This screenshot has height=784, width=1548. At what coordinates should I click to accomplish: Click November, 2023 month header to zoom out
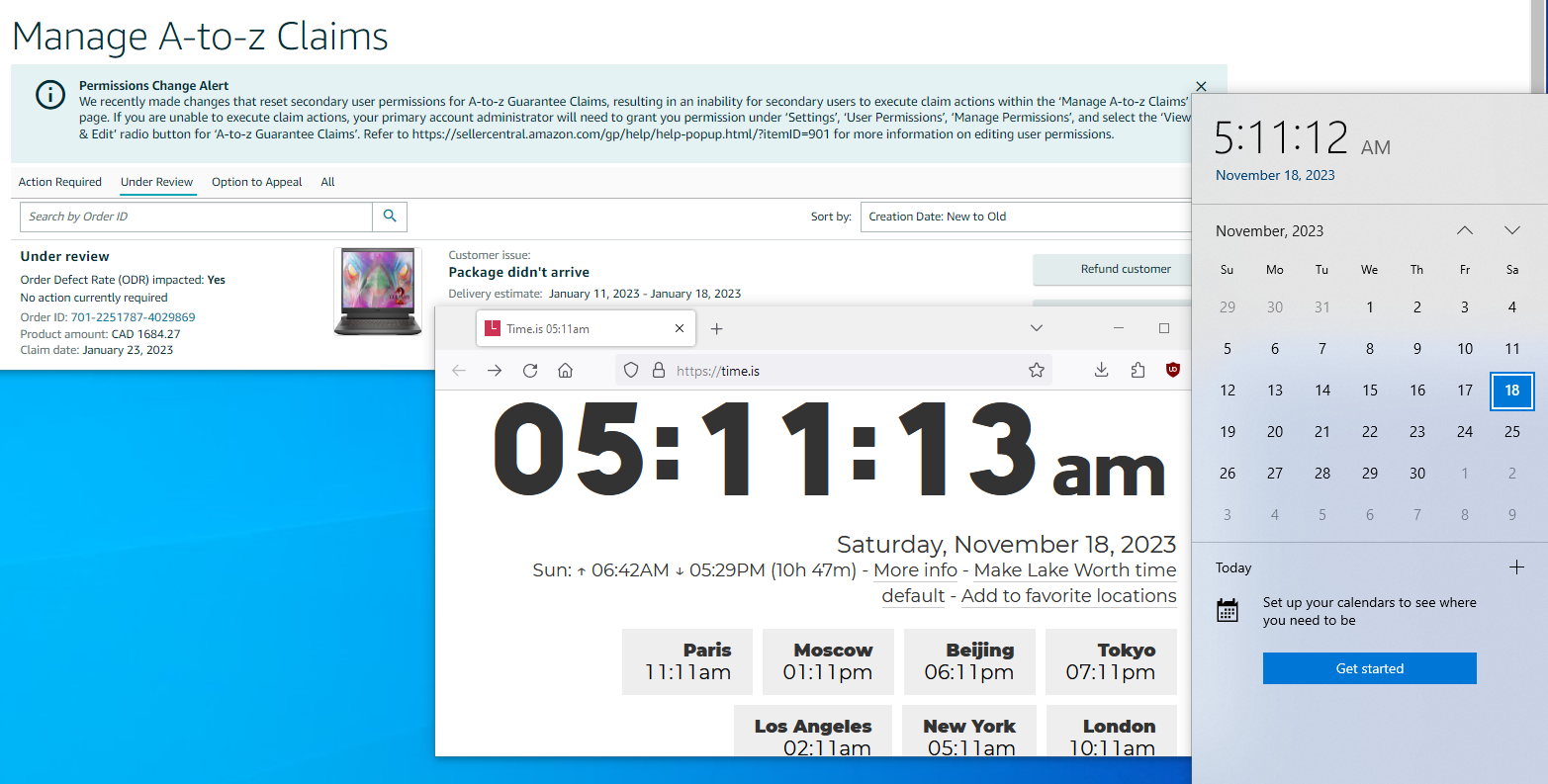click(1269, 230)
